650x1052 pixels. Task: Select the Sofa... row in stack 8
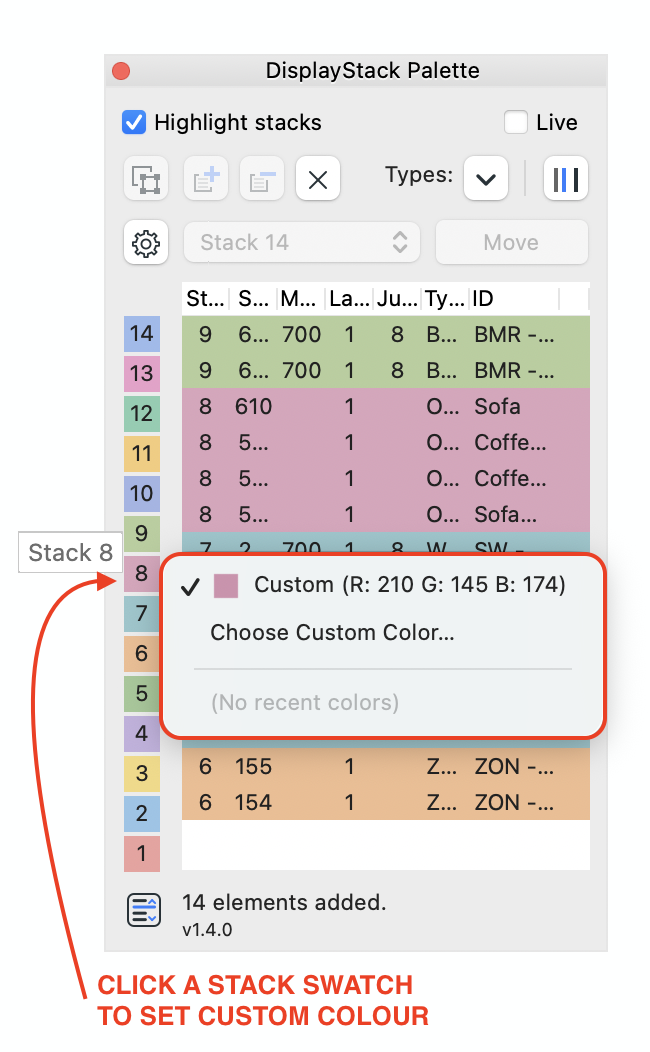pyautogui.click(x=386, y=515)
